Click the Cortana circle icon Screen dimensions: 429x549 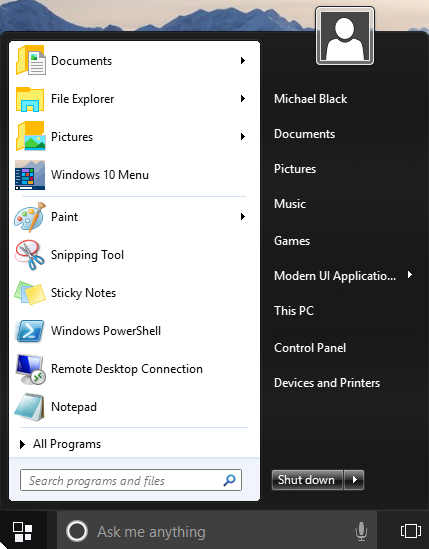coord(77,531)
